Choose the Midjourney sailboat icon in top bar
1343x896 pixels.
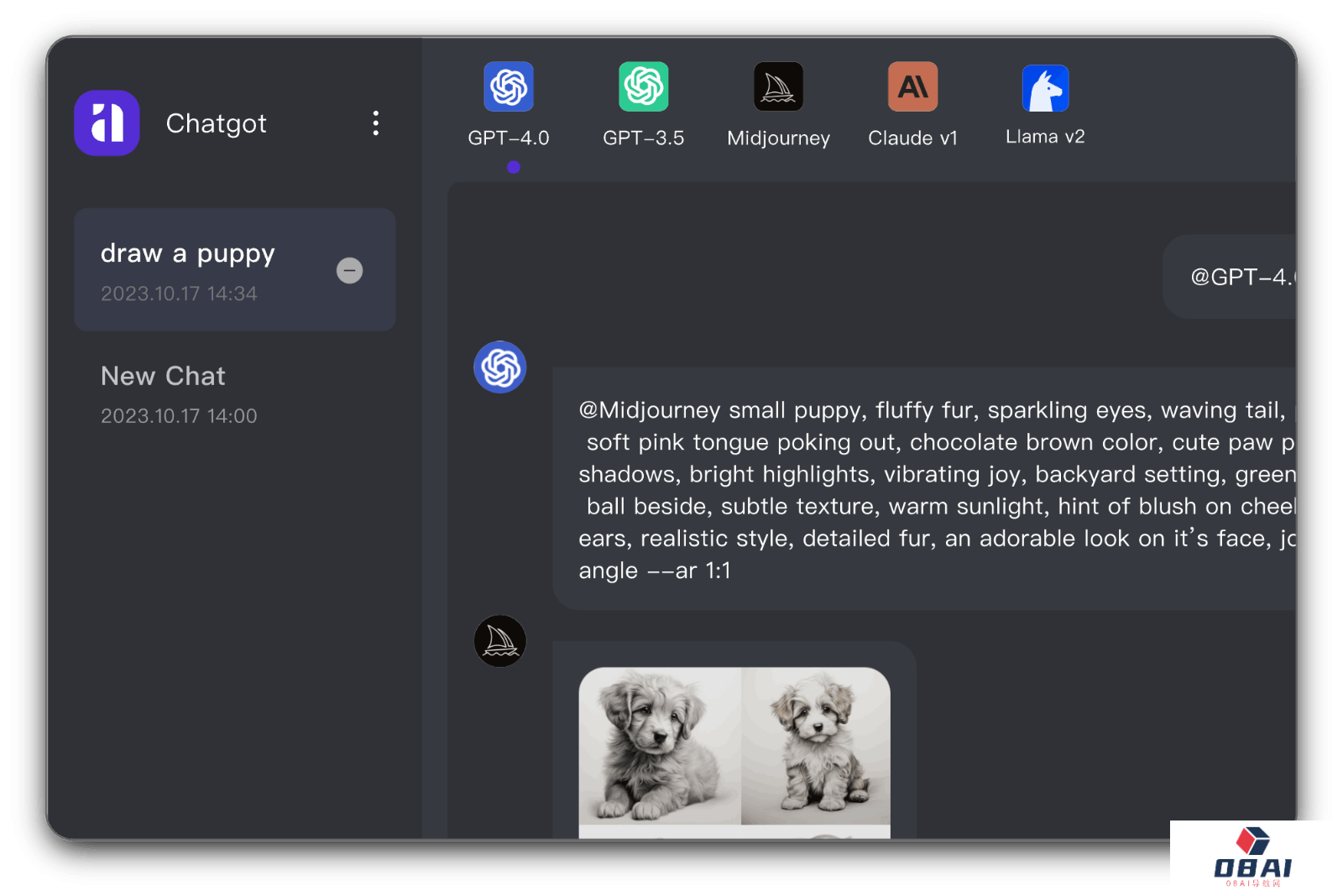pyautogui.click(x=778, y=86)
